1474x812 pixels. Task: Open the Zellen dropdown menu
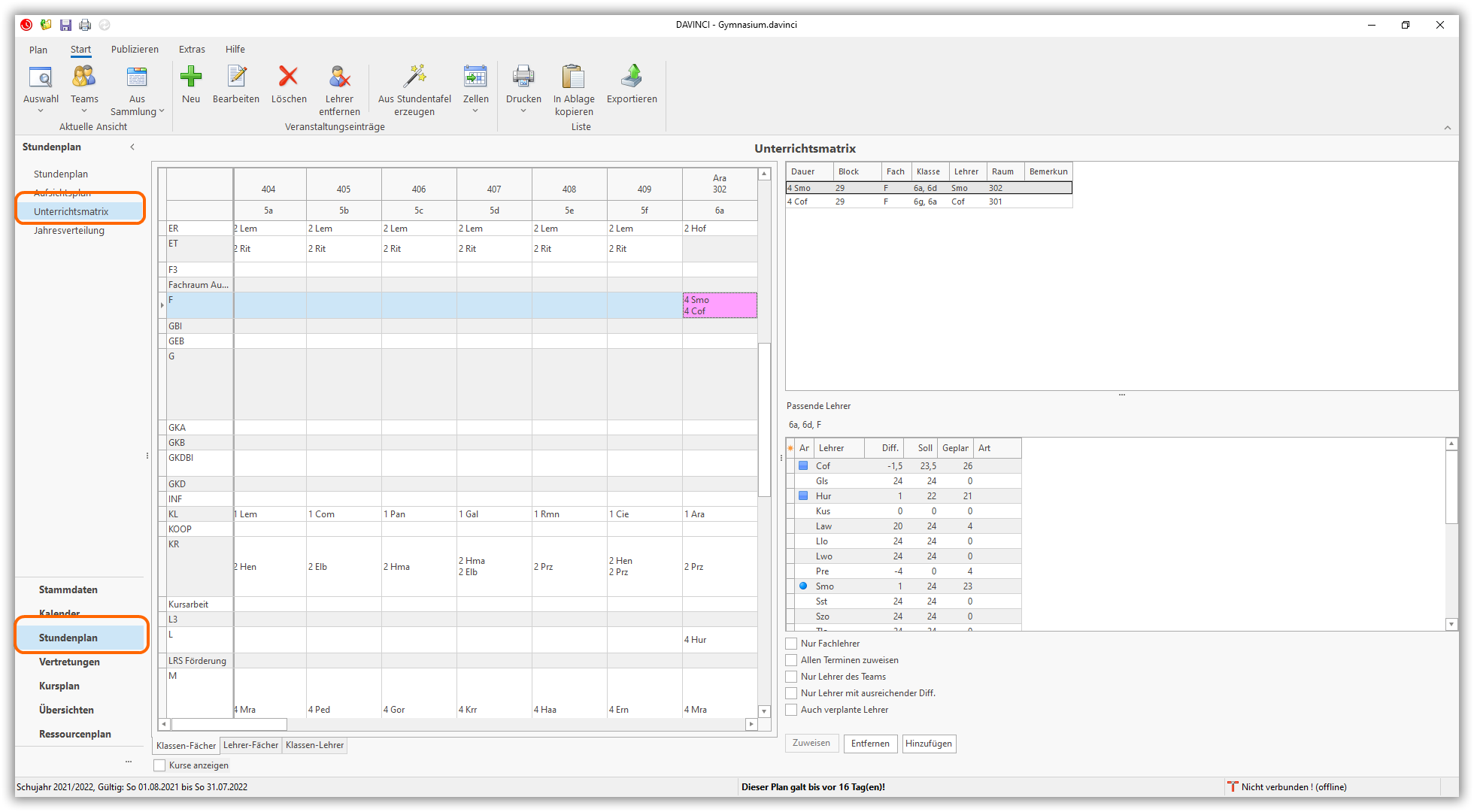(x=475, y=111)
